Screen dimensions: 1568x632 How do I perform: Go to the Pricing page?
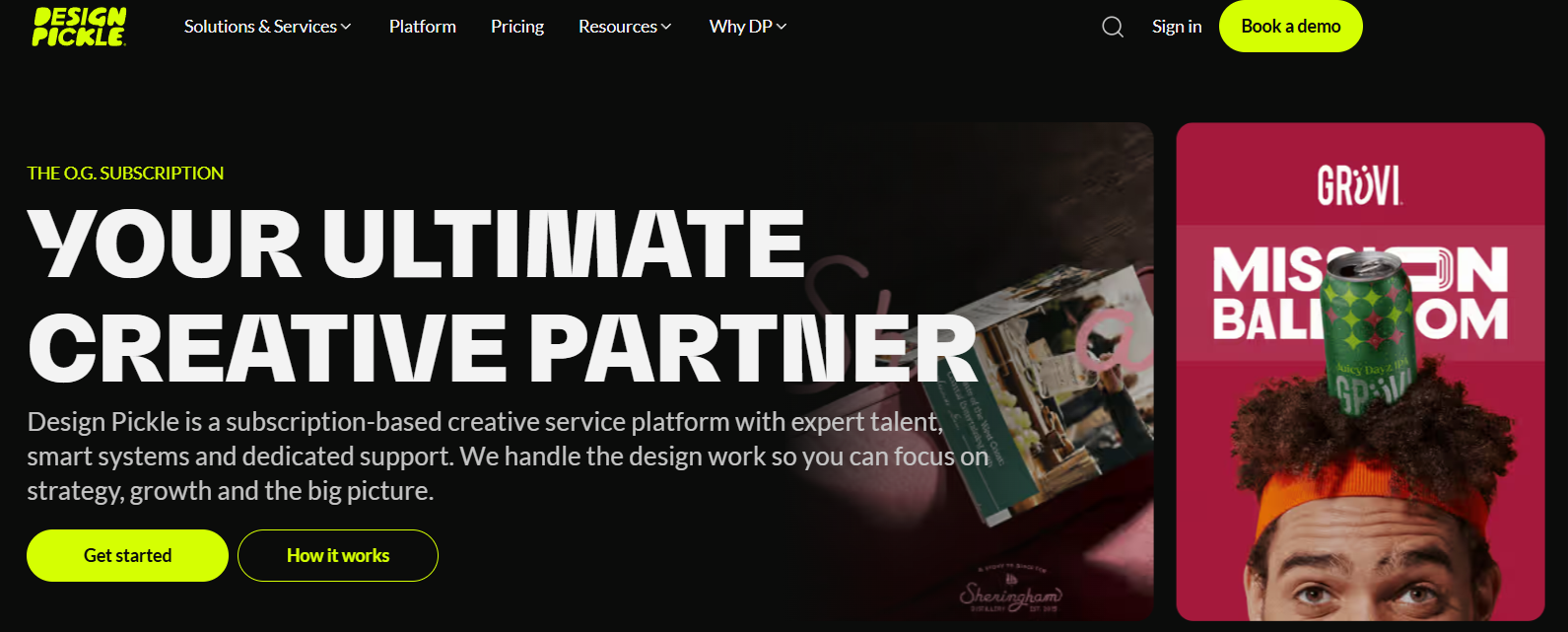click(x=517, y=27)
